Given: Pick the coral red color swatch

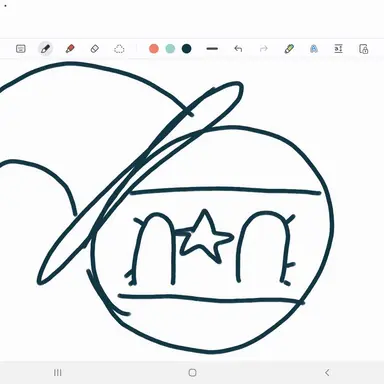Looking at the screenshot, I should pos(154,49).
